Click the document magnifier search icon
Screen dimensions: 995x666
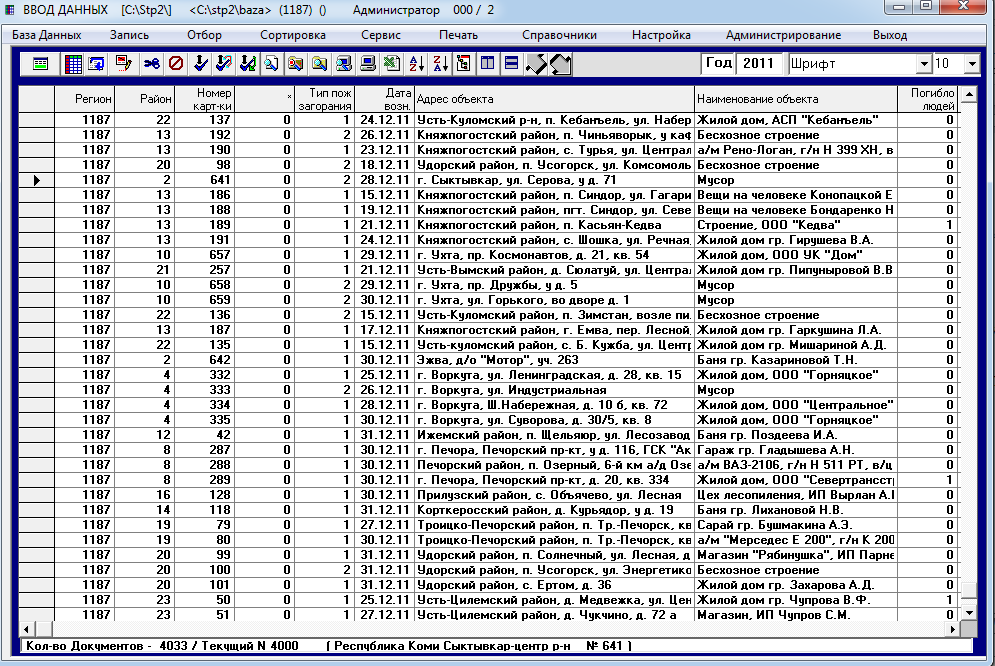[x=272, y=63]
